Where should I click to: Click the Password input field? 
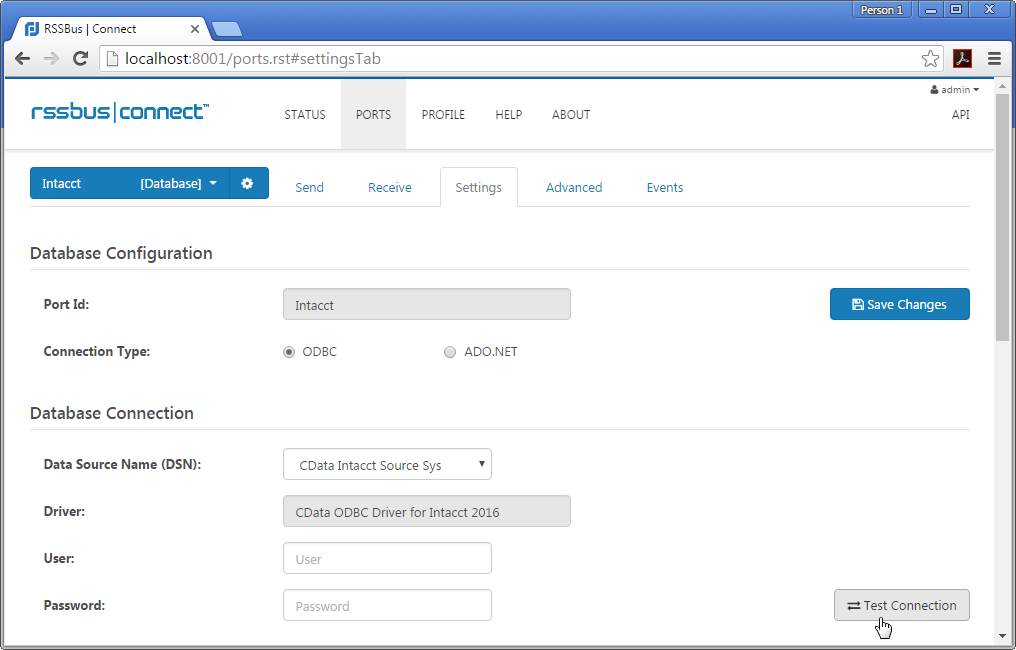[x=387, y=606]
